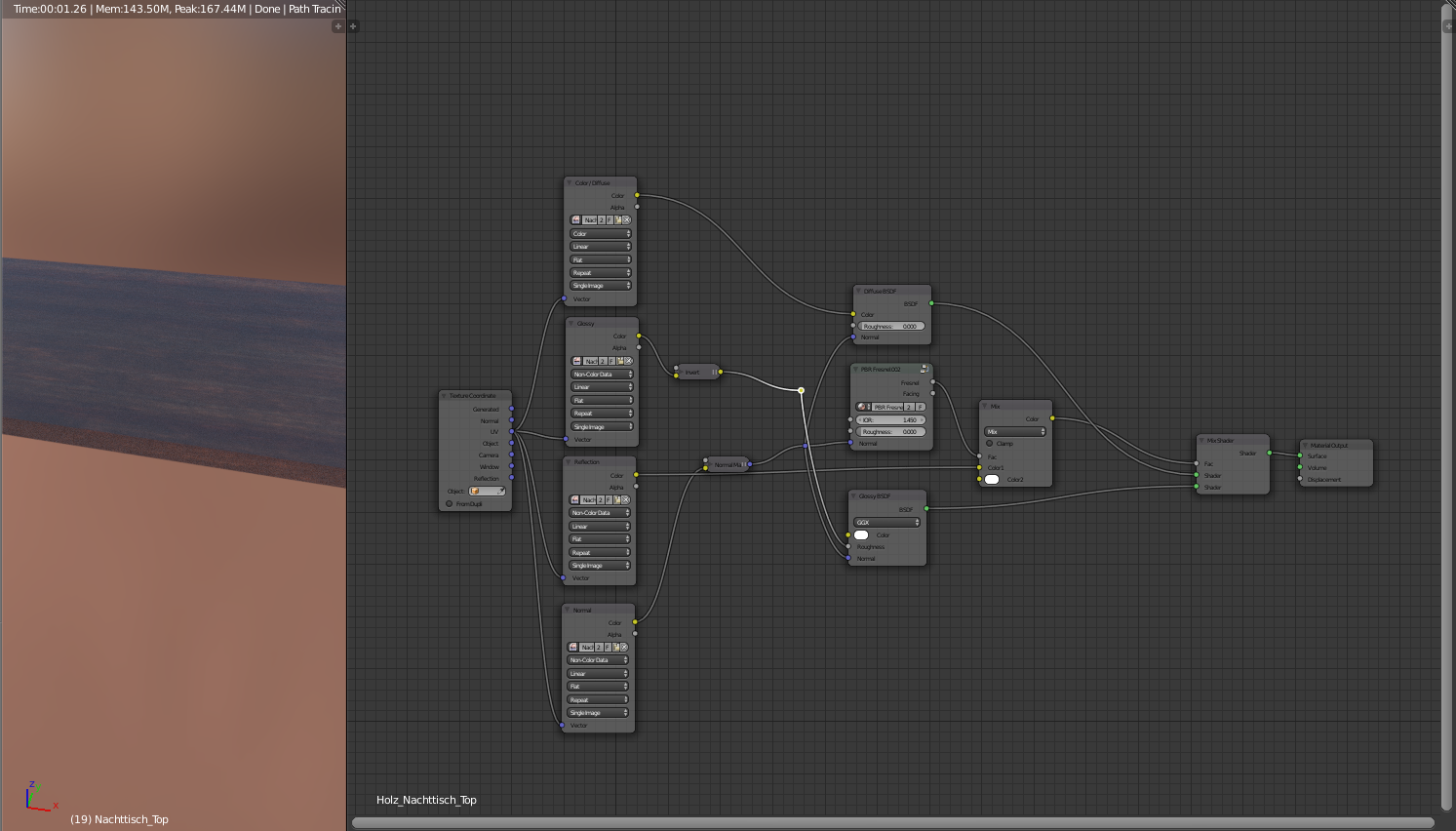Unlink image in Color/Diffuse node
Screen dimensions: 1456x831
(626, 219)
